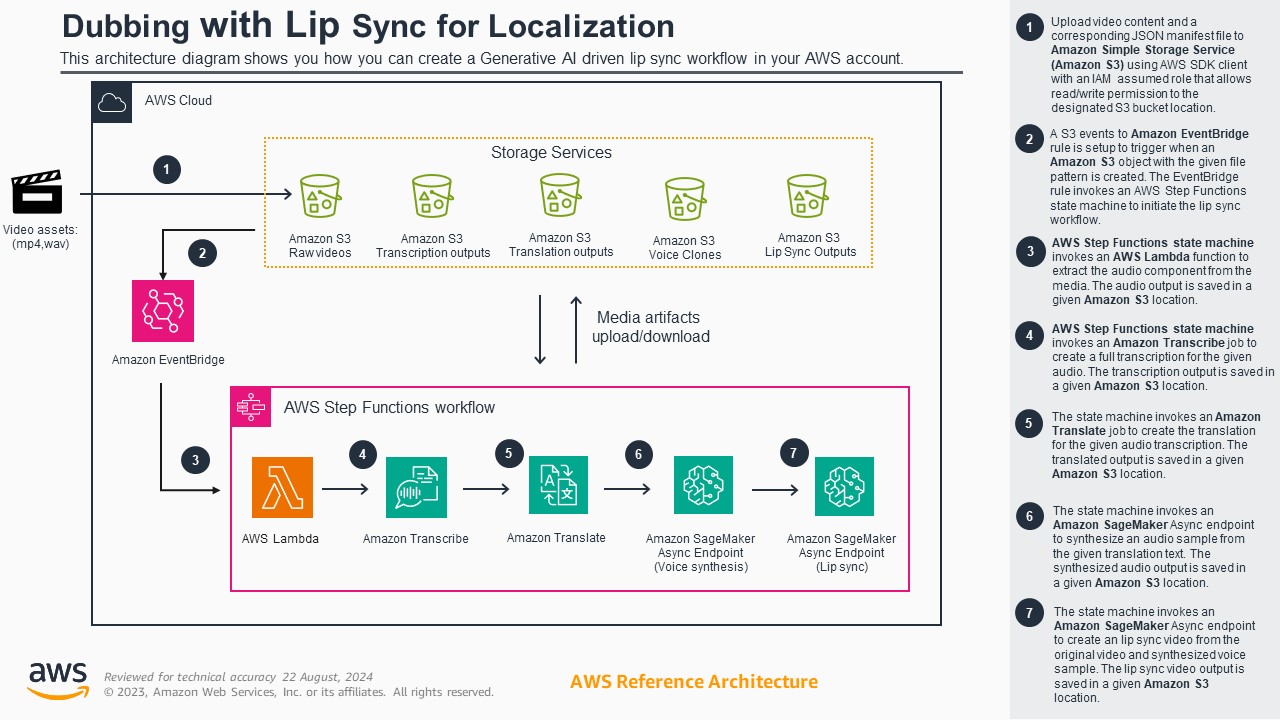Click numbered step badge 1 near the S3 arrow
The height and width of the screenshot is (720, 1280).
(x=166, y=169)
